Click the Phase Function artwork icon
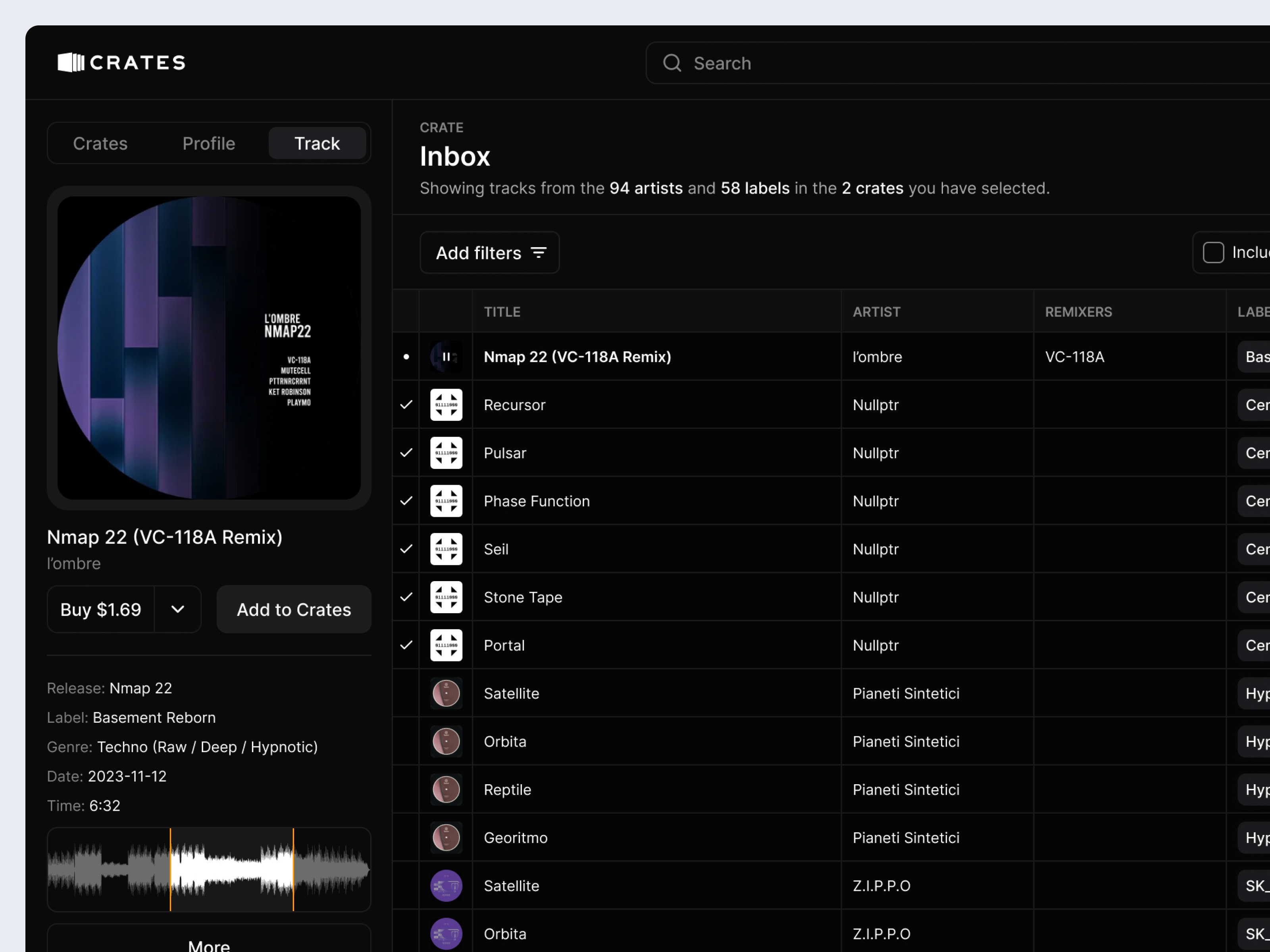Screen dimensions: 1270x952 click(446, 501)
